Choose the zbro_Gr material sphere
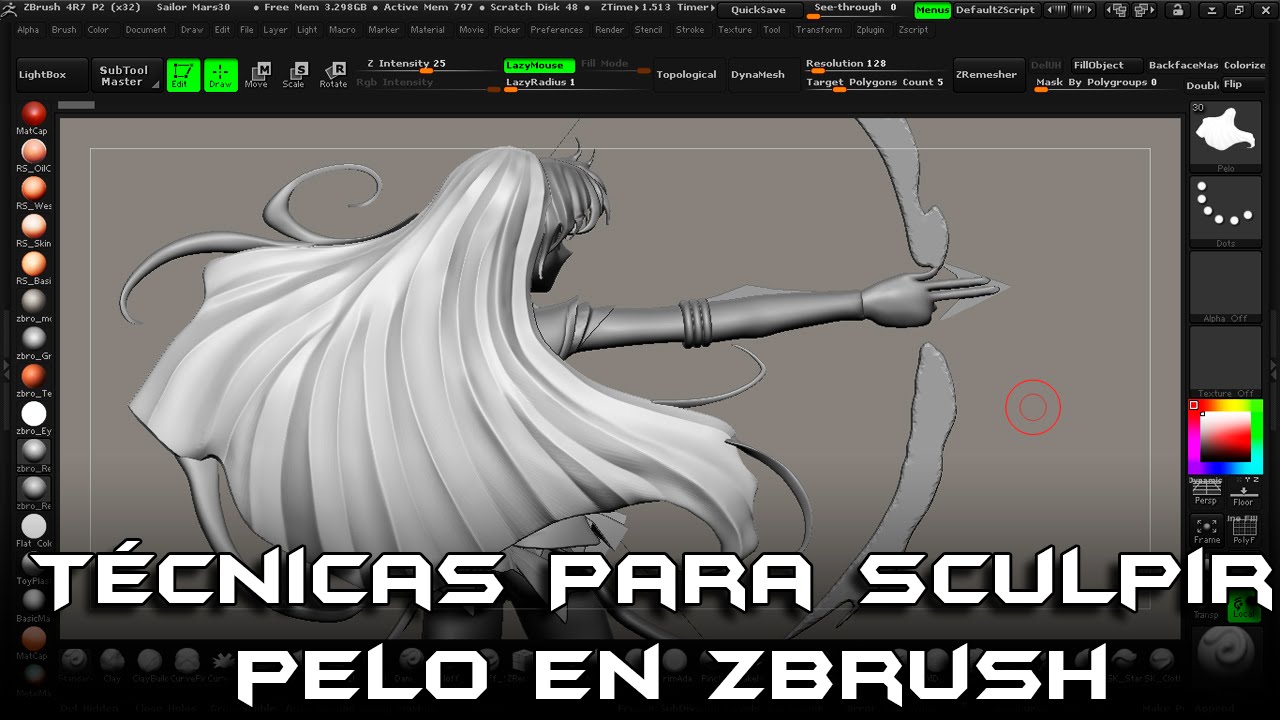 point(34,338)
